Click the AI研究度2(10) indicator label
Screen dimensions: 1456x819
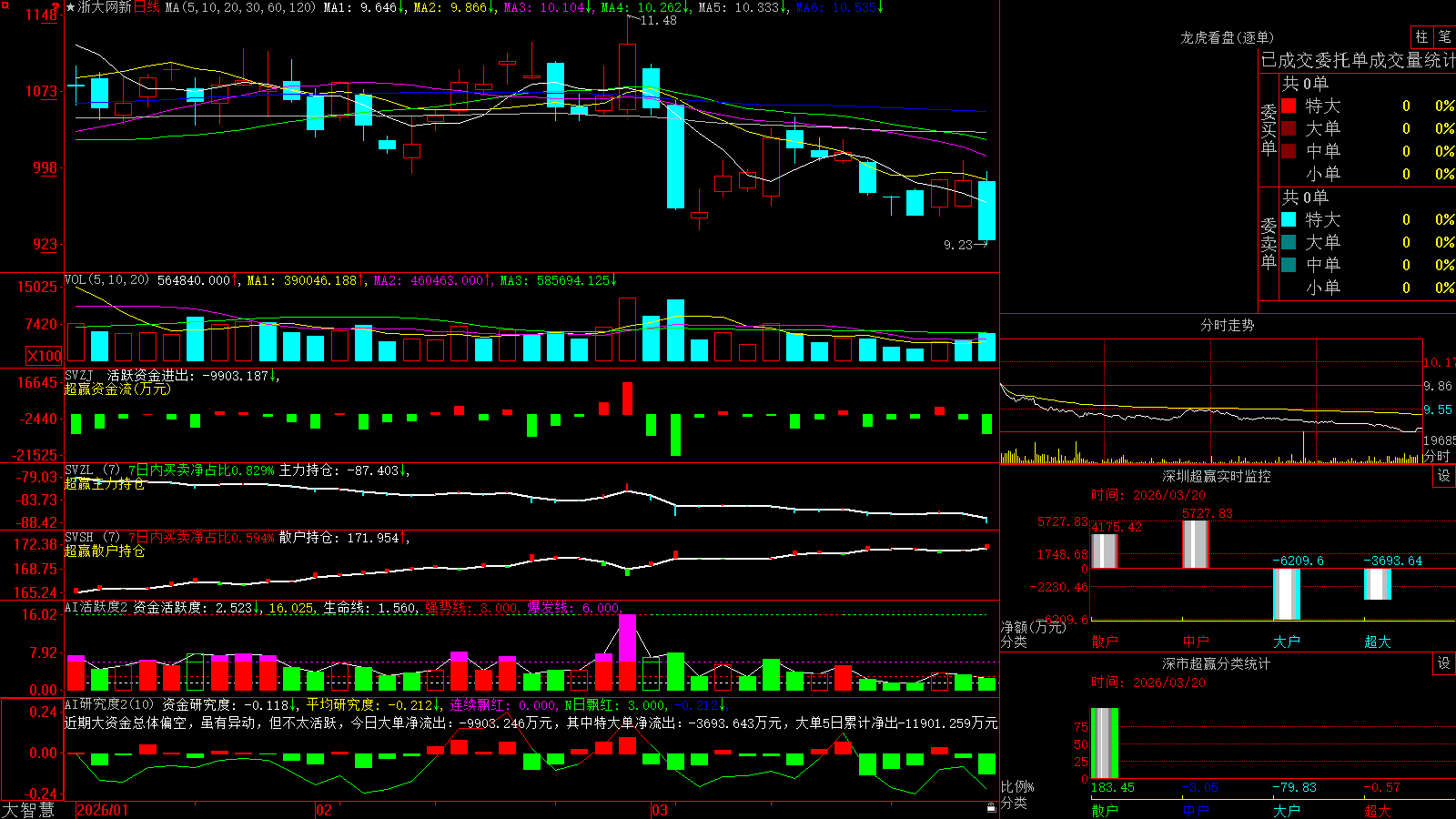click(109, 704)
